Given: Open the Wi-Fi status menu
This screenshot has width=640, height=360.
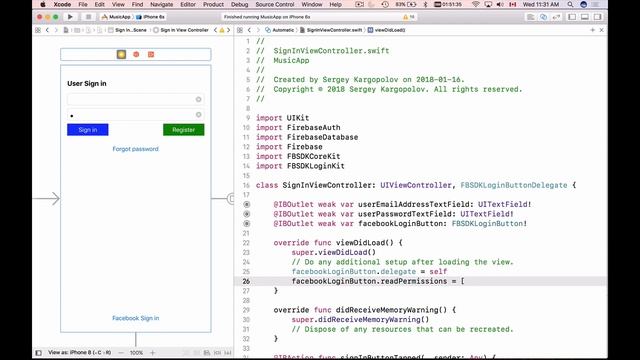Looking at the screenshot, I should click(476, 4).
